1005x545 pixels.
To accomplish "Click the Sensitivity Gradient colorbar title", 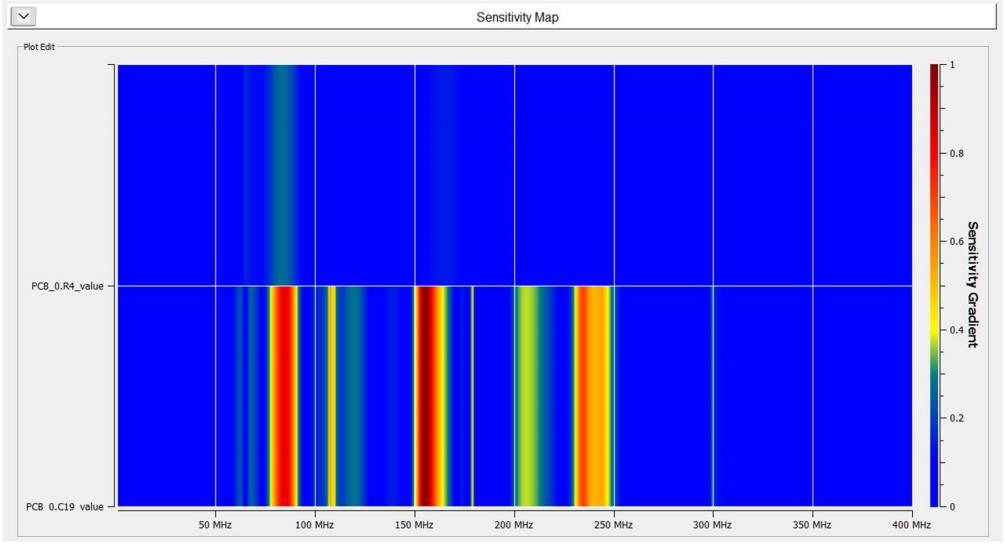I will 972,285.
